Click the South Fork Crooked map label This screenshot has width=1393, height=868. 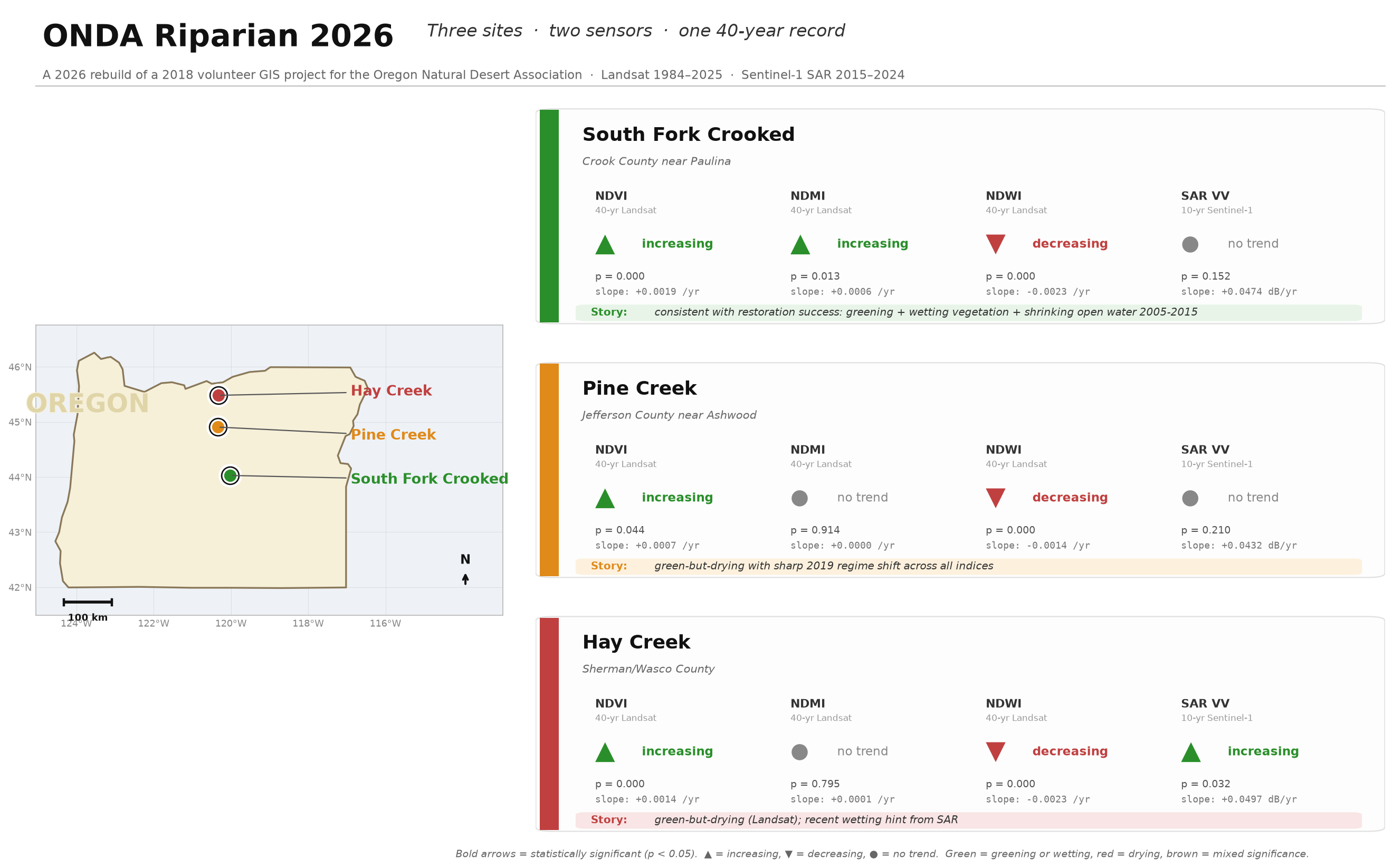pos(430,479)
